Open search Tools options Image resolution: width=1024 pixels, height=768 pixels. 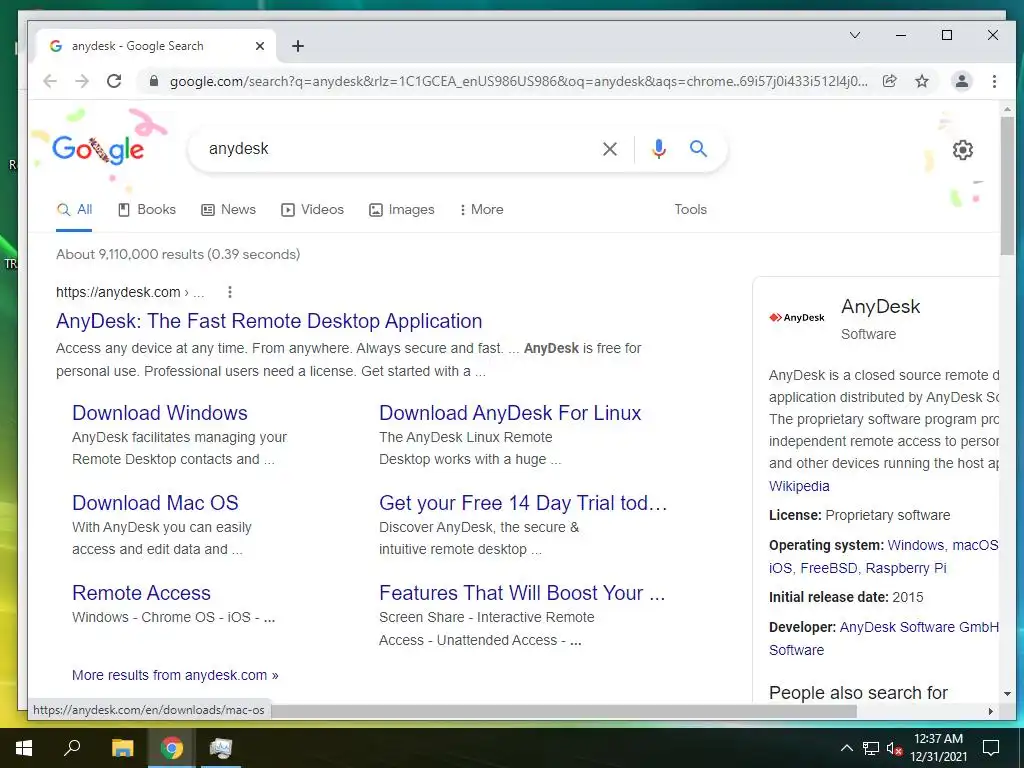[690, 210]
